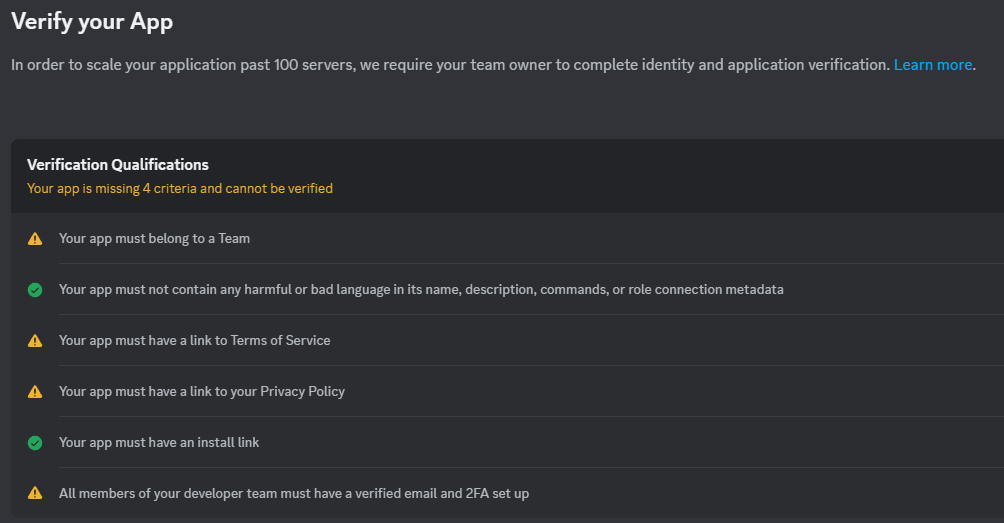1004x523 pixels.
Task: Click the warning icon beside Privacy Policy requirement
Action: coord(35,392)
